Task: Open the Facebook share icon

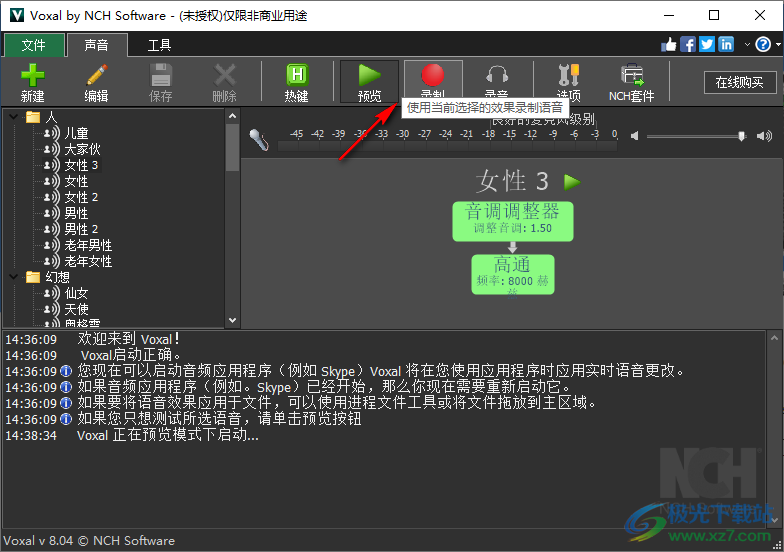Action: click(688, 44)
